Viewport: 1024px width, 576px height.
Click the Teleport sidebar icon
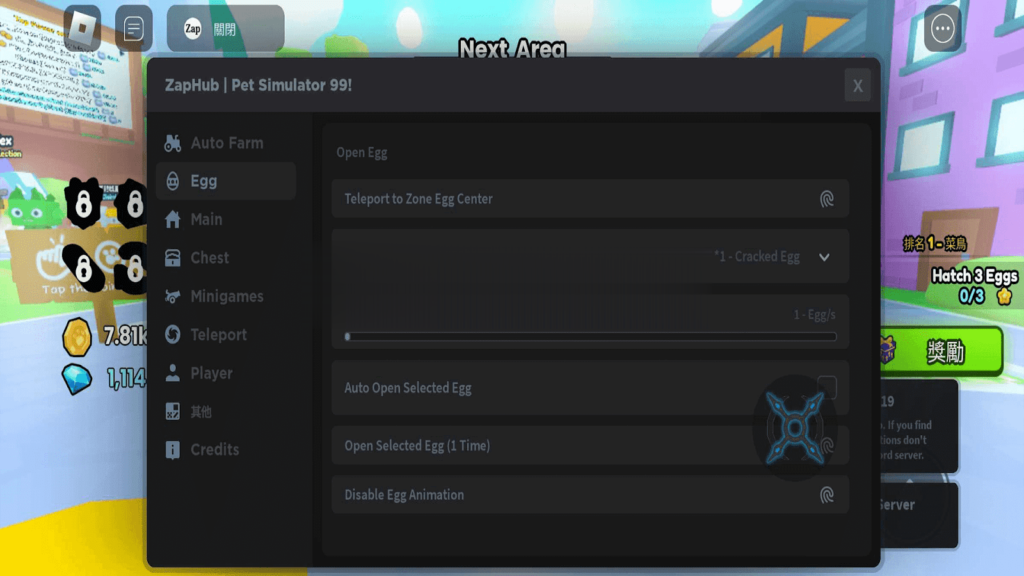click(x=173, y=335)
